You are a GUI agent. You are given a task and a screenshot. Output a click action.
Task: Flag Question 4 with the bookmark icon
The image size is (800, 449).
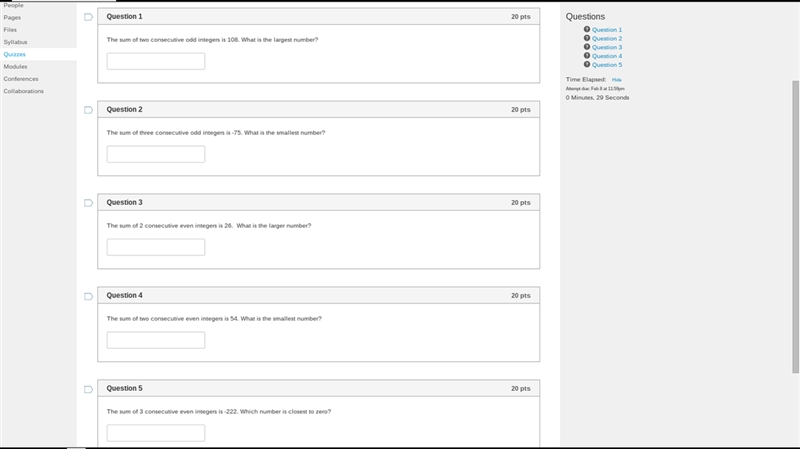(x=88, y=296)
